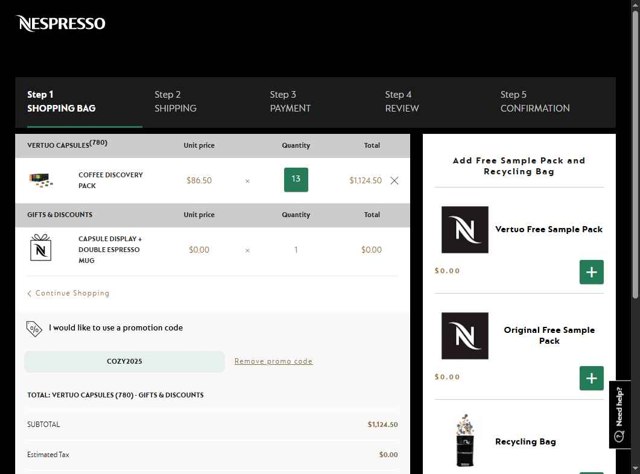Click the Vertuo Free Sample Pack title
The image size is (640, 474).
(549, 229)
